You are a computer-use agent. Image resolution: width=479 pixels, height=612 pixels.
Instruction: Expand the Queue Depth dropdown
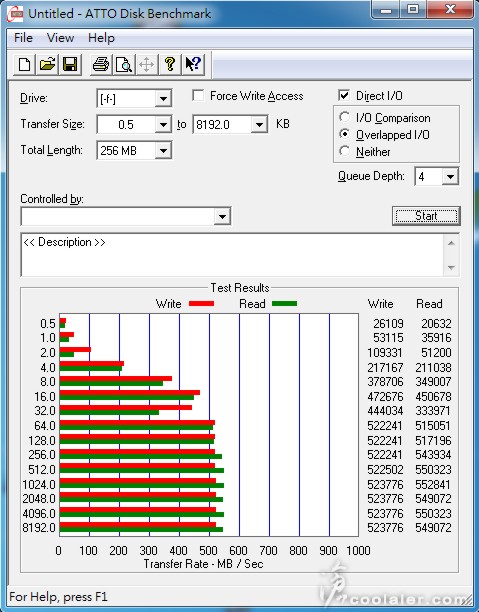coord(450,177)
